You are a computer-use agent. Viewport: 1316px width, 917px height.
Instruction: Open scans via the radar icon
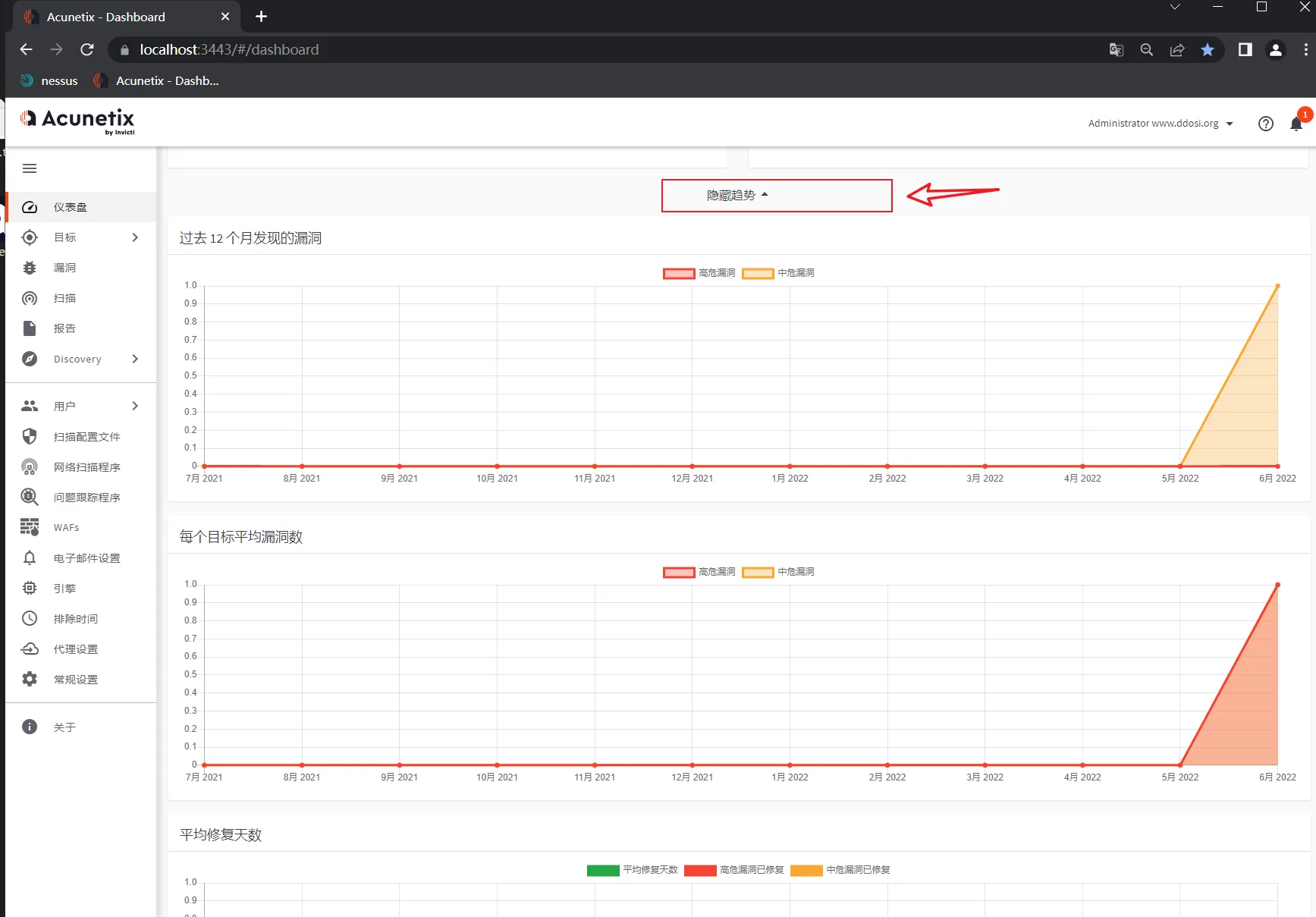pyautogui.click(x=30, y=298)
